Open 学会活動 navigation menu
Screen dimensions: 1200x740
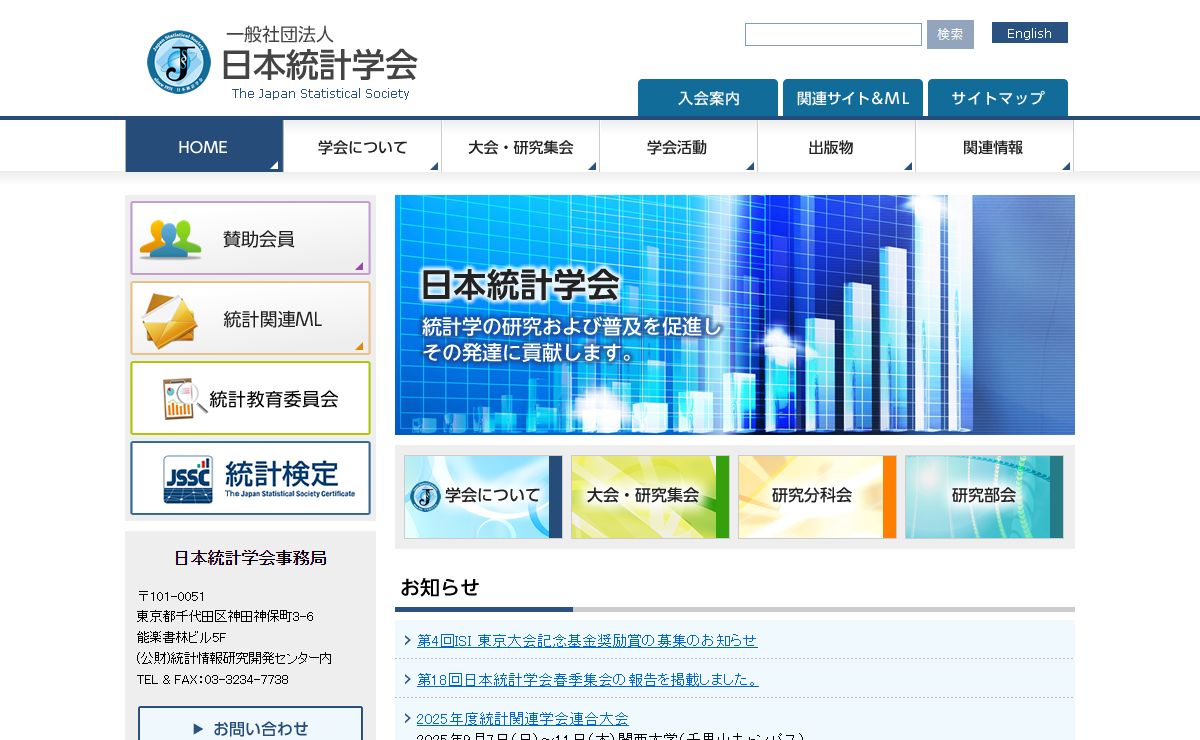[x=678, y=147]
